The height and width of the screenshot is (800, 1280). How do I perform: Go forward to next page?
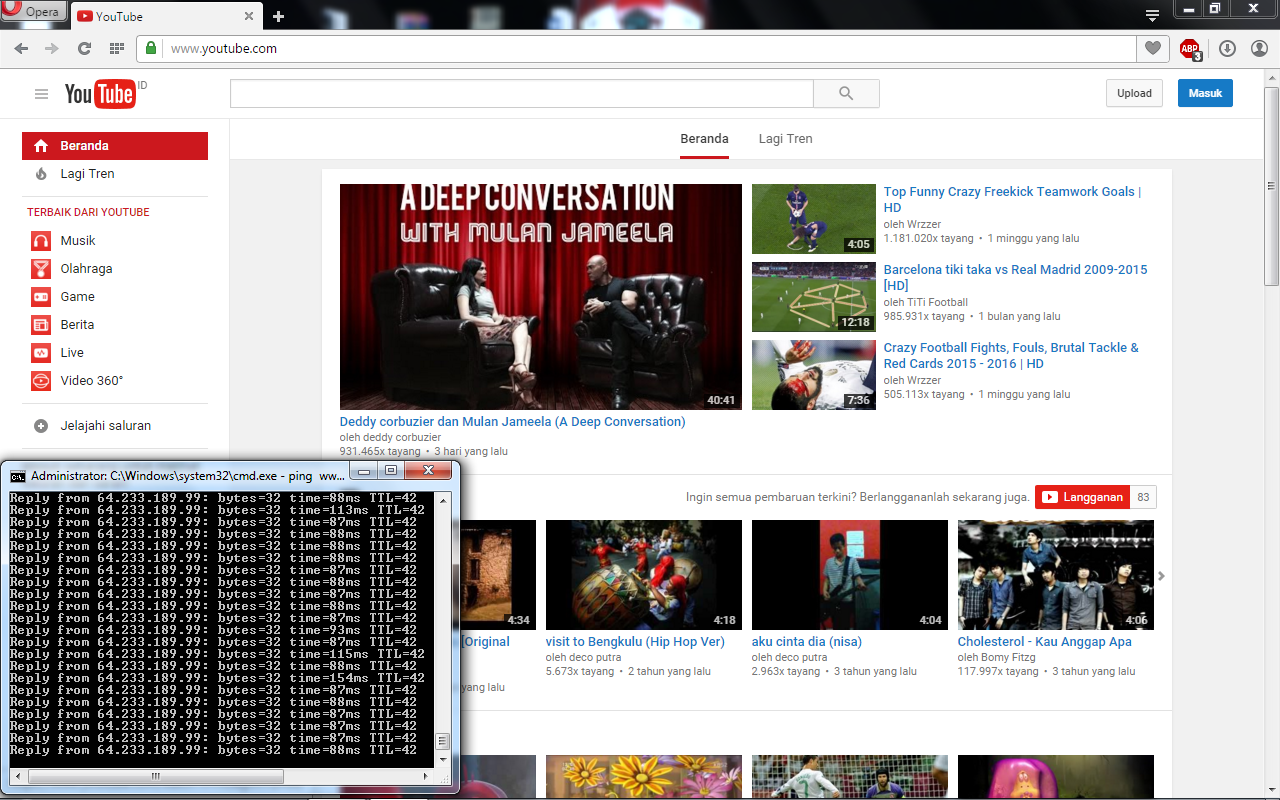tap(52, 48)
